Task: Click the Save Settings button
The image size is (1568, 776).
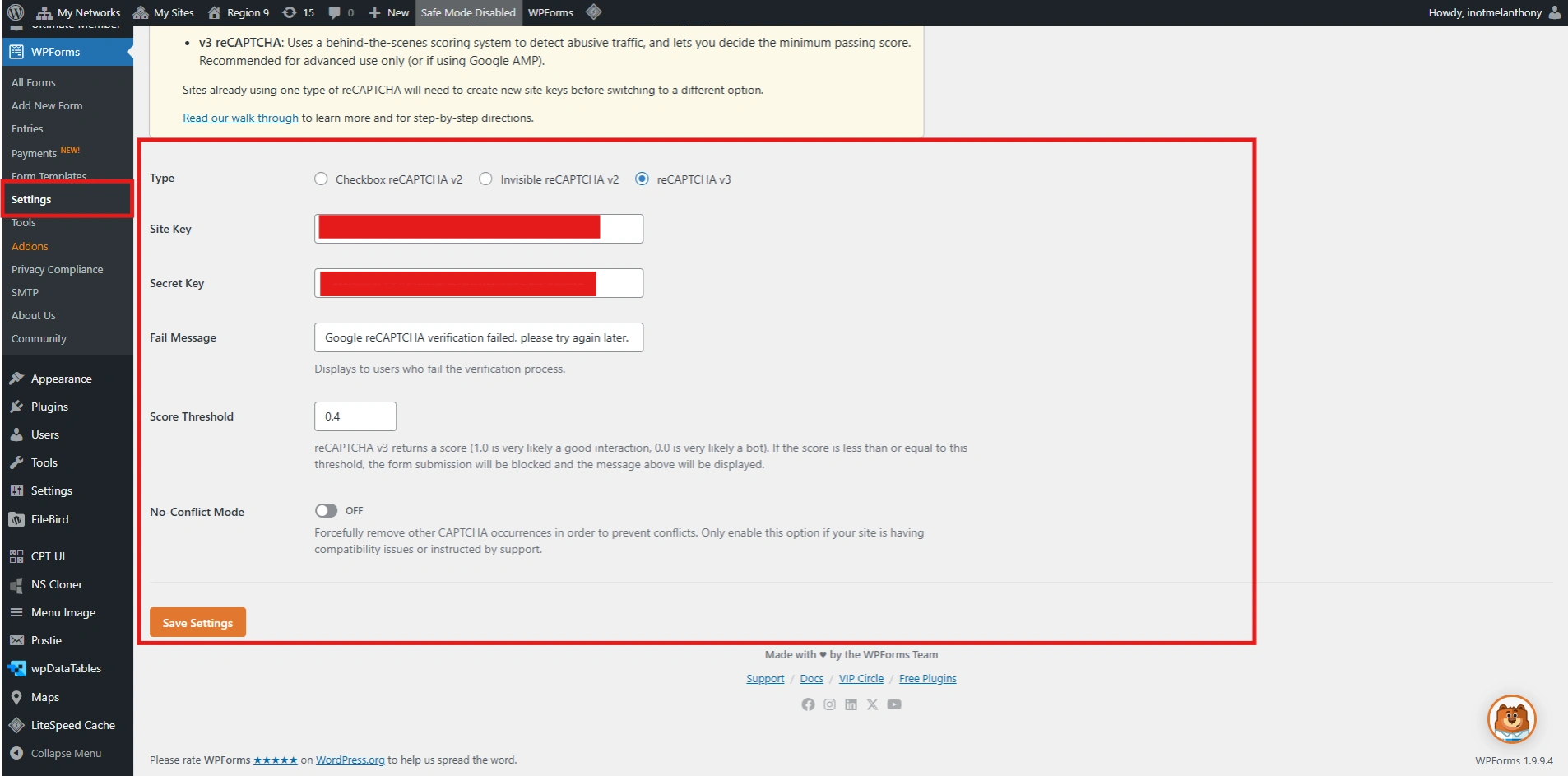Action: pos(197,622)
